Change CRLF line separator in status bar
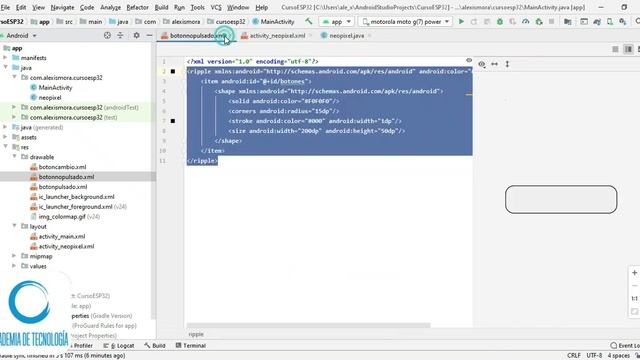Screen dimensions: 640x360 573,356
